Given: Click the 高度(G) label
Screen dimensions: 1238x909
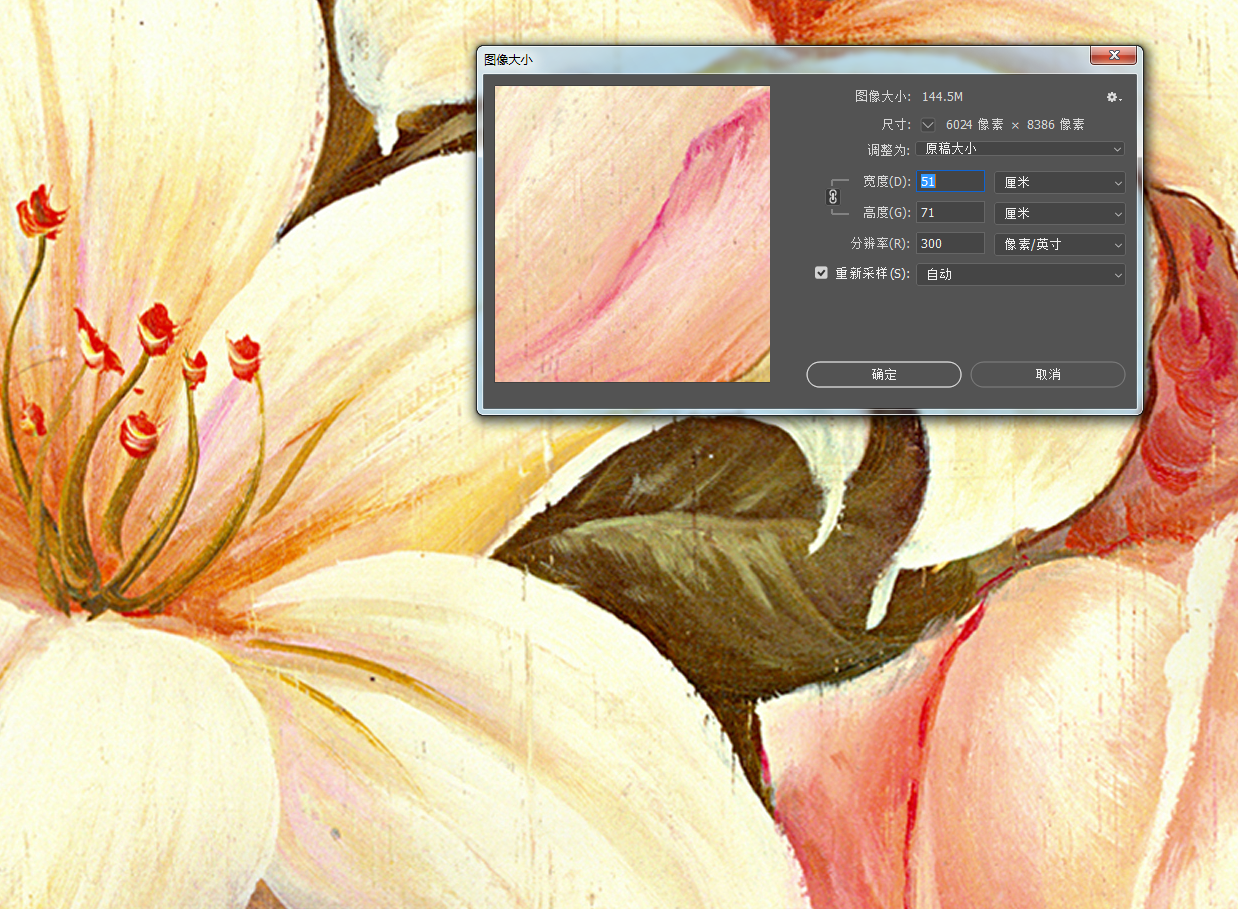Looking at the screenshot, I should (887, 213).
